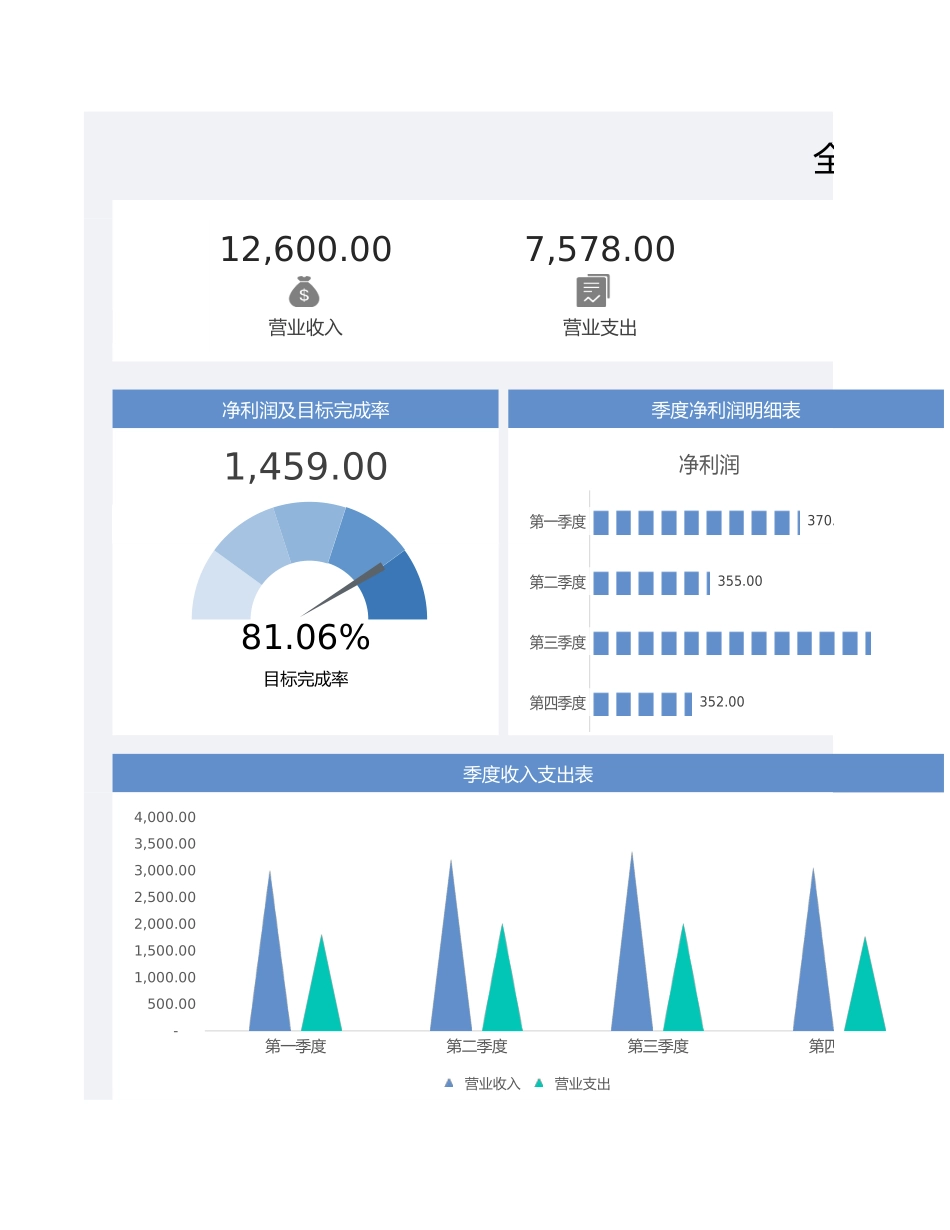Click the gauge needle pointer

point(345,590)
